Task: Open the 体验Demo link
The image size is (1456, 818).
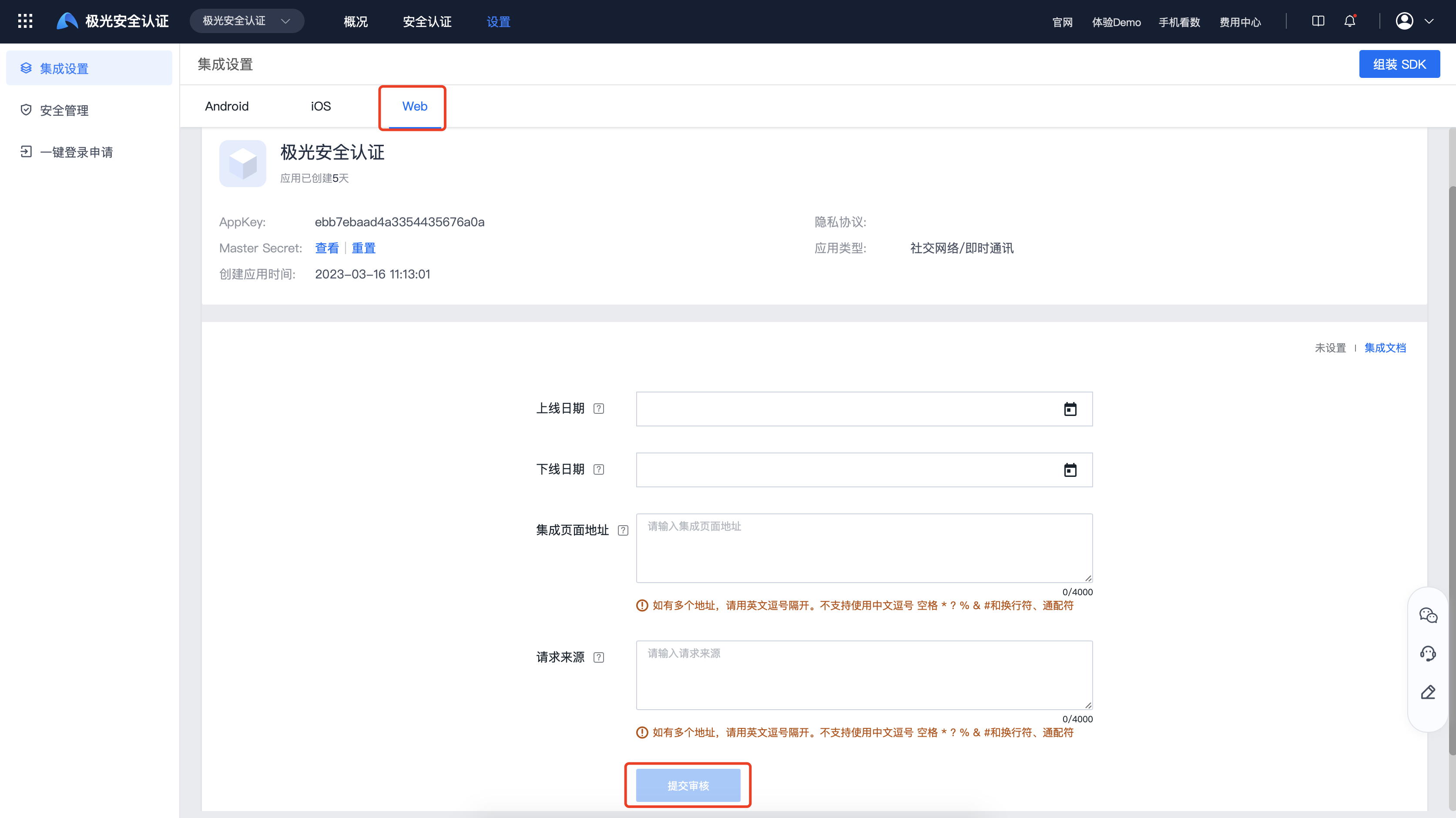Action: [x=1116, y=22]
